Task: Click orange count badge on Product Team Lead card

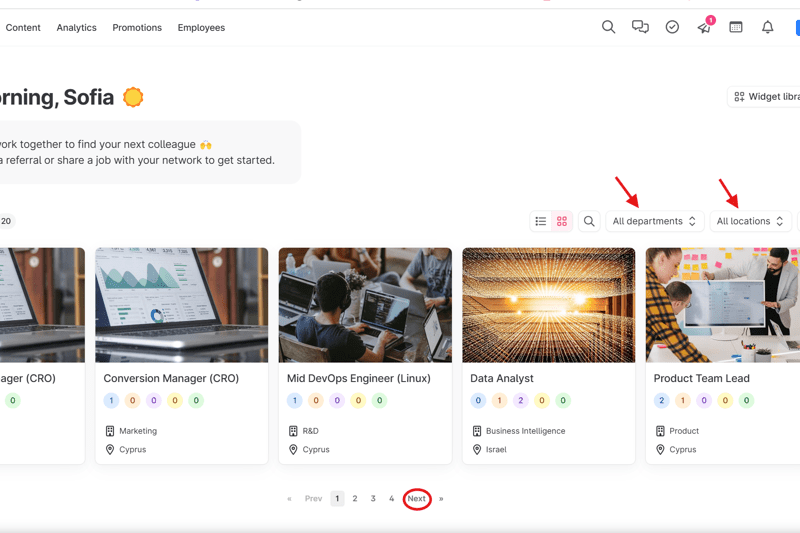Action: (683, 400)
